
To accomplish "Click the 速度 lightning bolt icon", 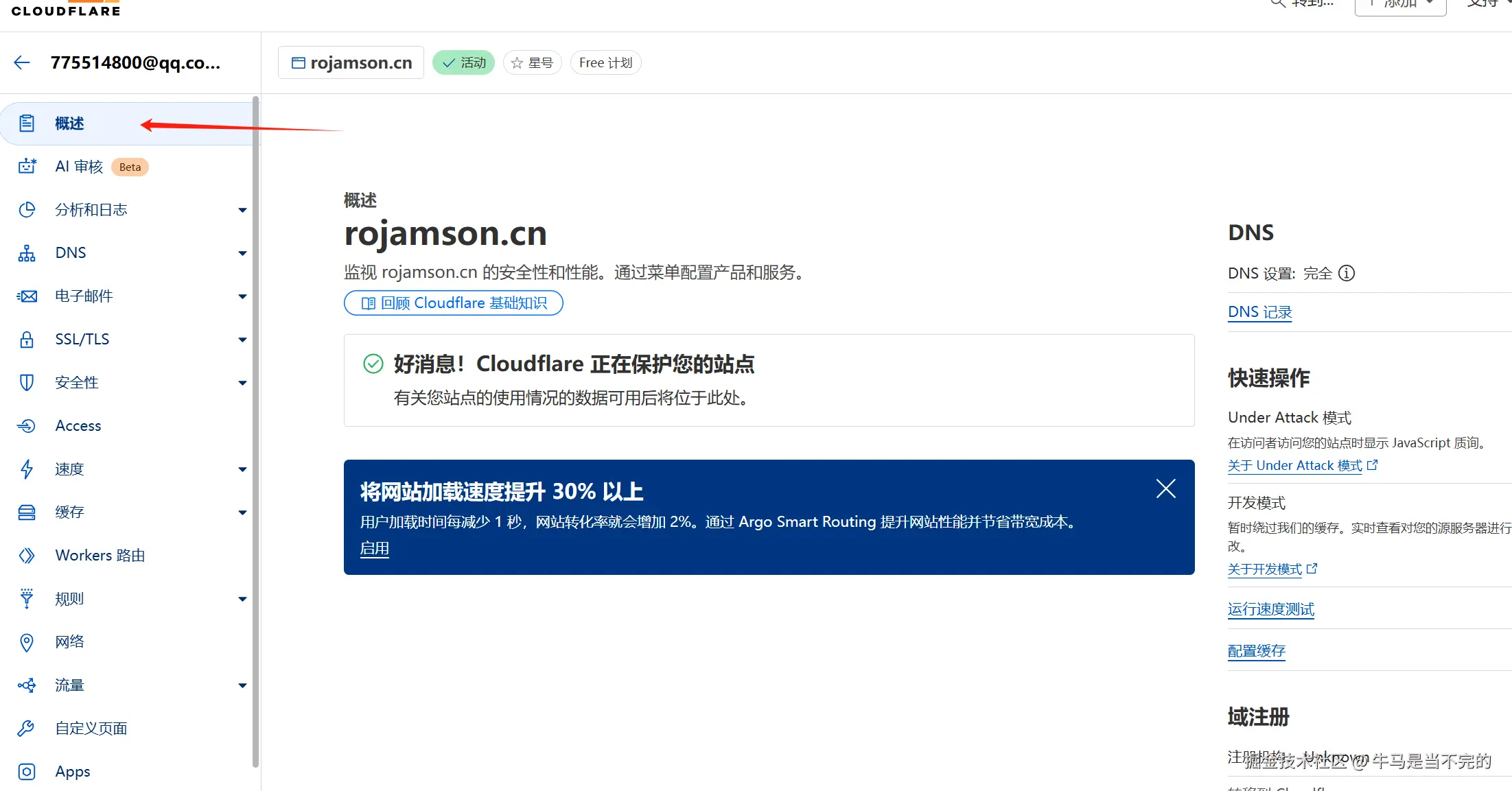I will [x=27, y=469].
